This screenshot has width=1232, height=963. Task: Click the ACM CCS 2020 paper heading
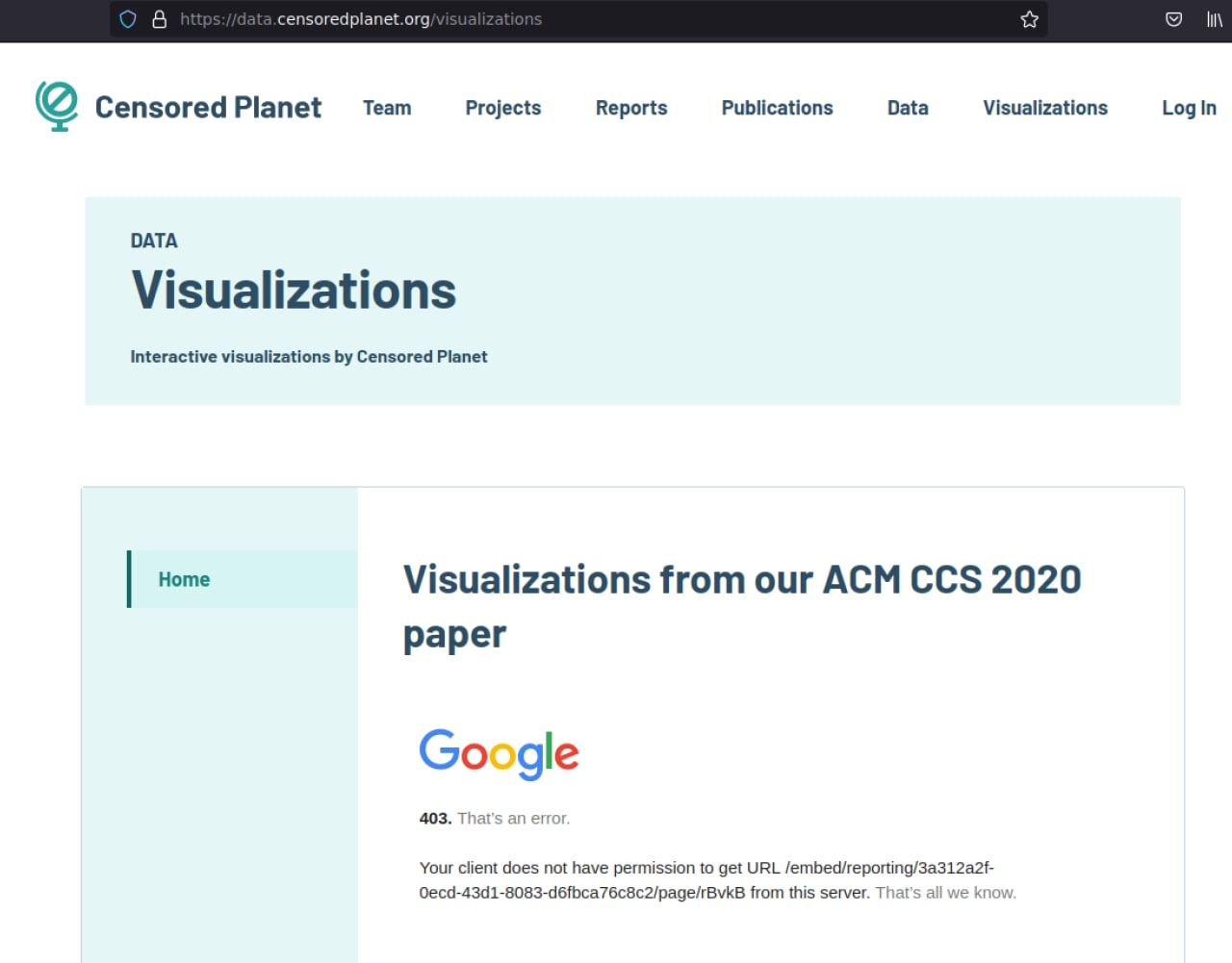pos(742,606)
